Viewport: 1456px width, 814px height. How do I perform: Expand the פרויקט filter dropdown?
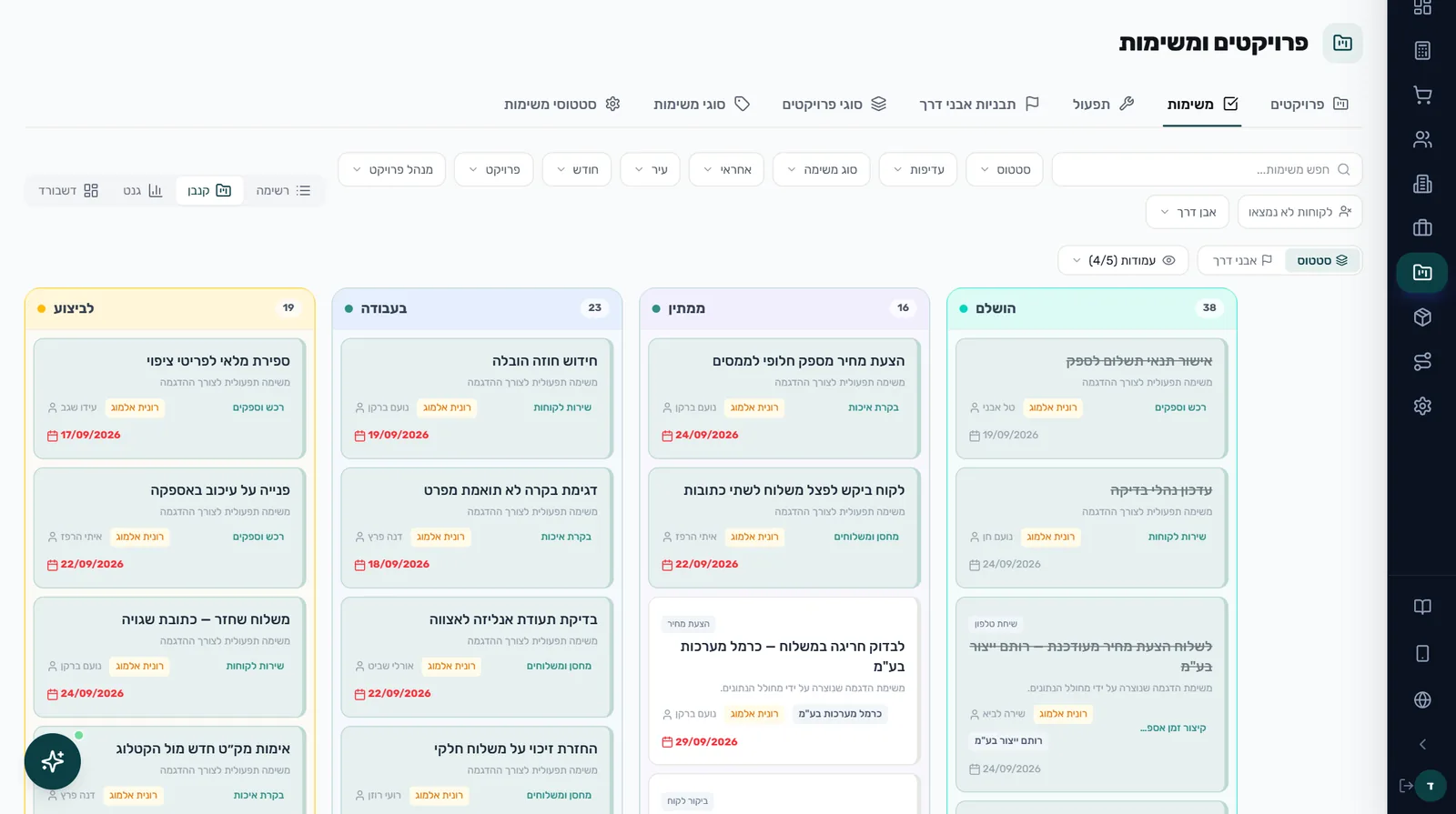click(x=494, y=169)
